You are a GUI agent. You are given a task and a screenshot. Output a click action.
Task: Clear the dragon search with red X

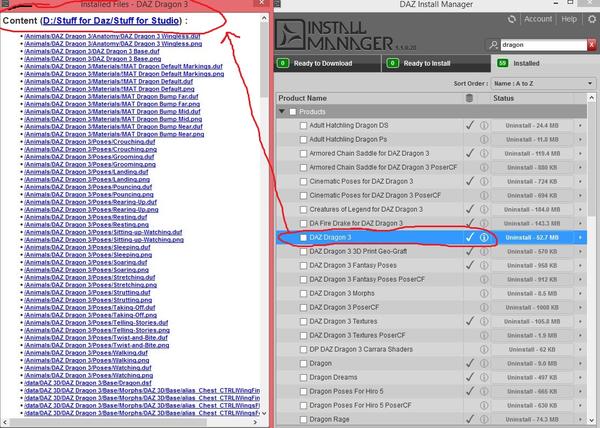592,45
